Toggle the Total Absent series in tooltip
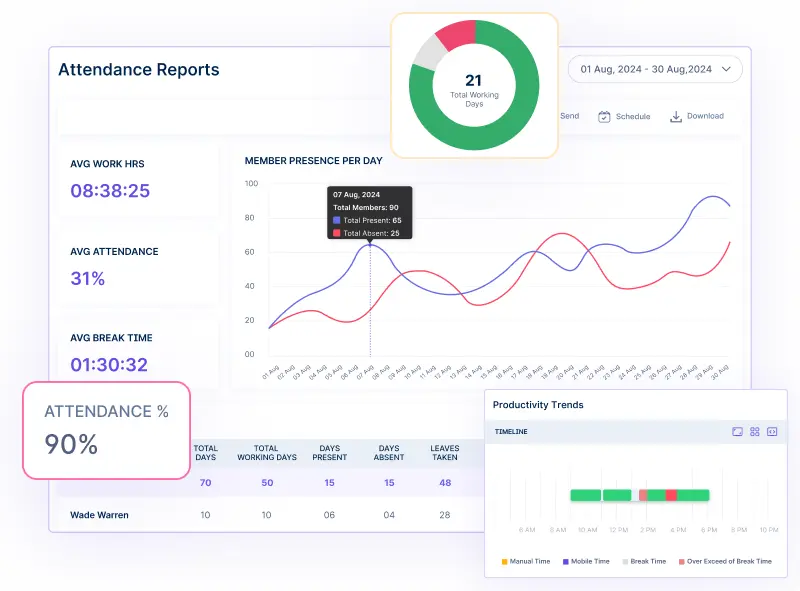800x591 pixels. (x=337, y=233)
